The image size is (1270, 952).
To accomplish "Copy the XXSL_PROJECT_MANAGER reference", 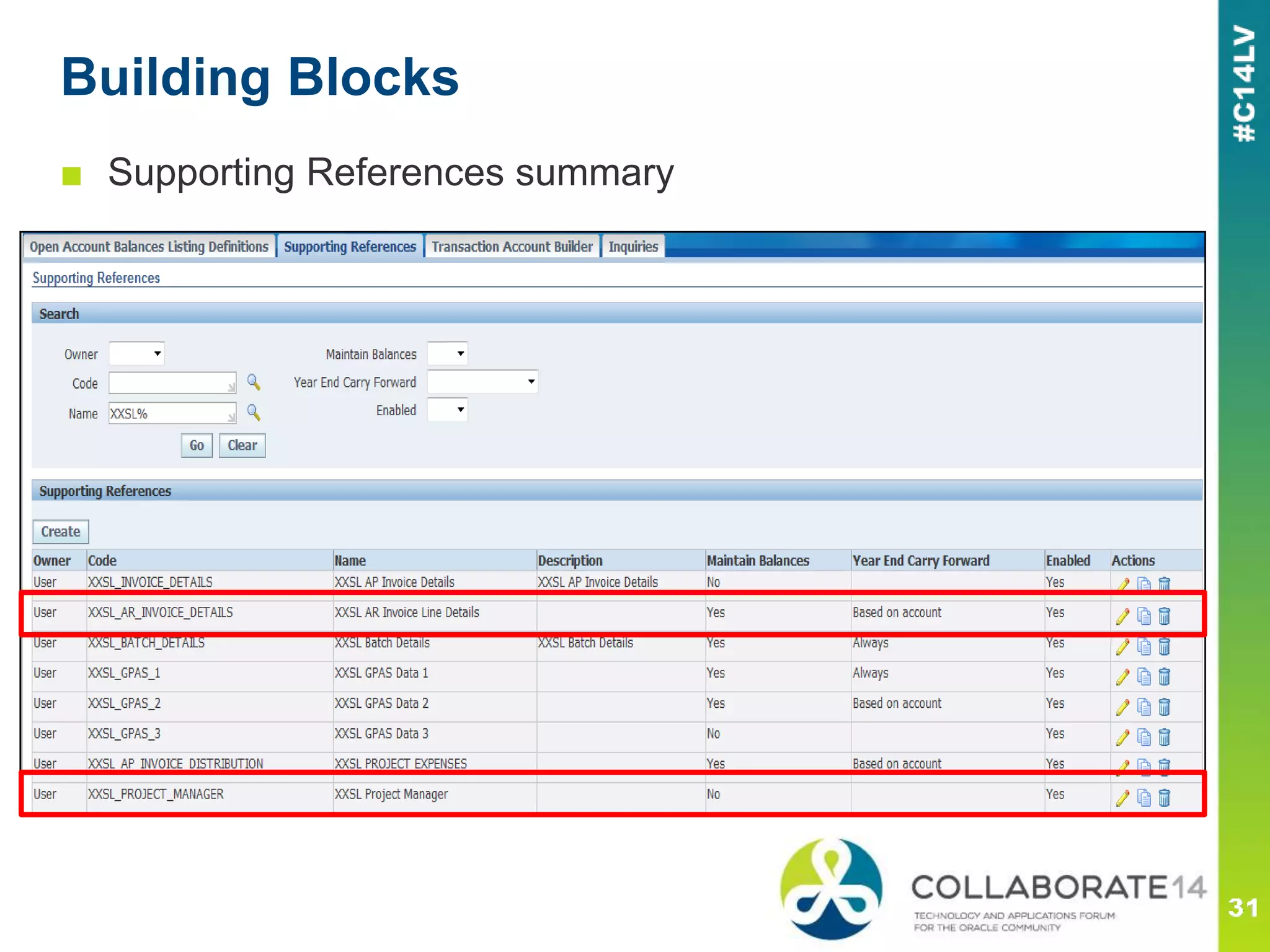I will (1144, 798).
